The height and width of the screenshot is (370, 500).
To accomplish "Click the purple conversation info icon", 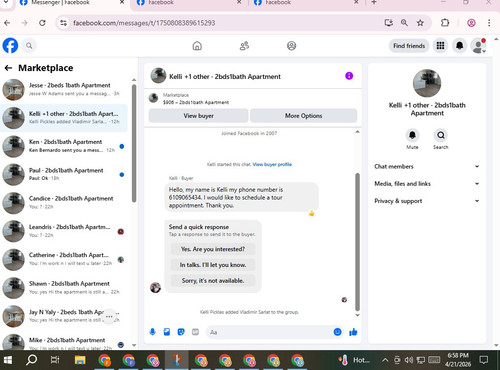I will click(x=349, y=76).
